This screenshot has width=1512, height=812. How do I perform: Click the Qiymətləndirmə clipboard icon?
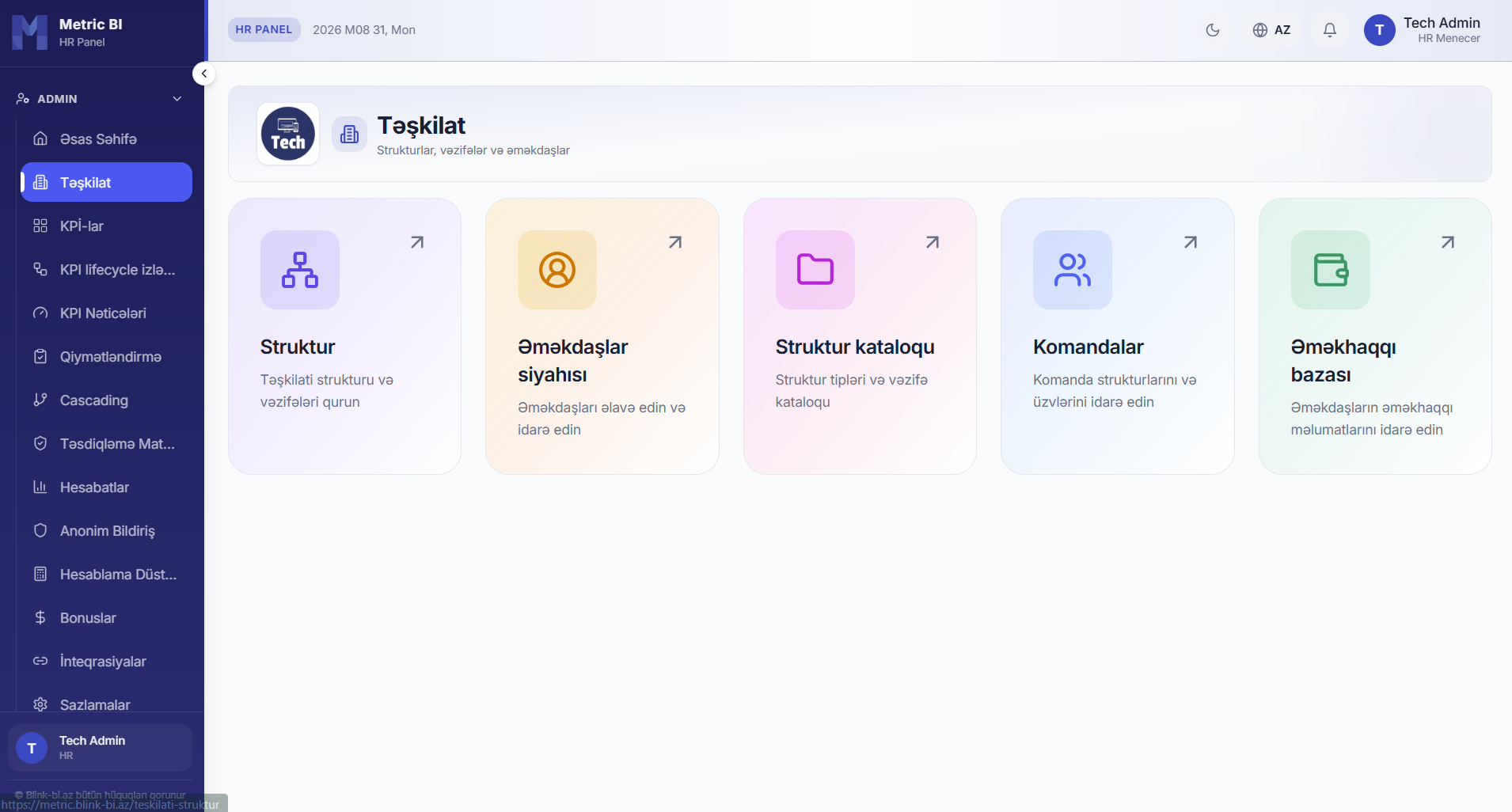pos(40,357)
